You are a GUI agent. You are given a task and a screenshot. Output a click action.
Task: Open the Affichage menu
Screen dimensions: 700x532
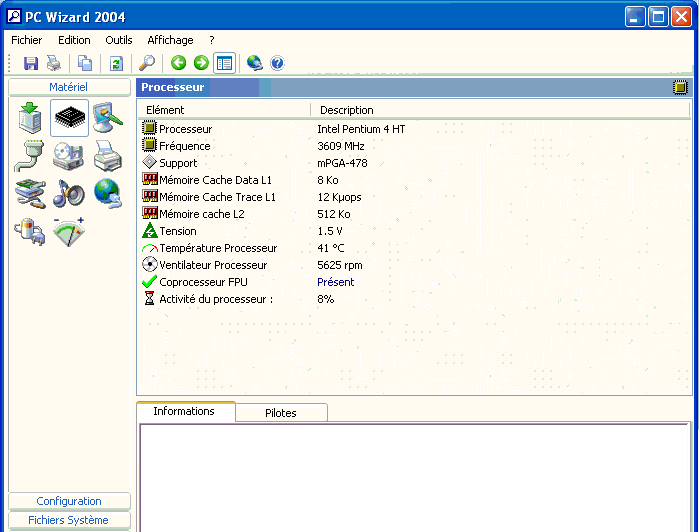click(x=170, y=40)
